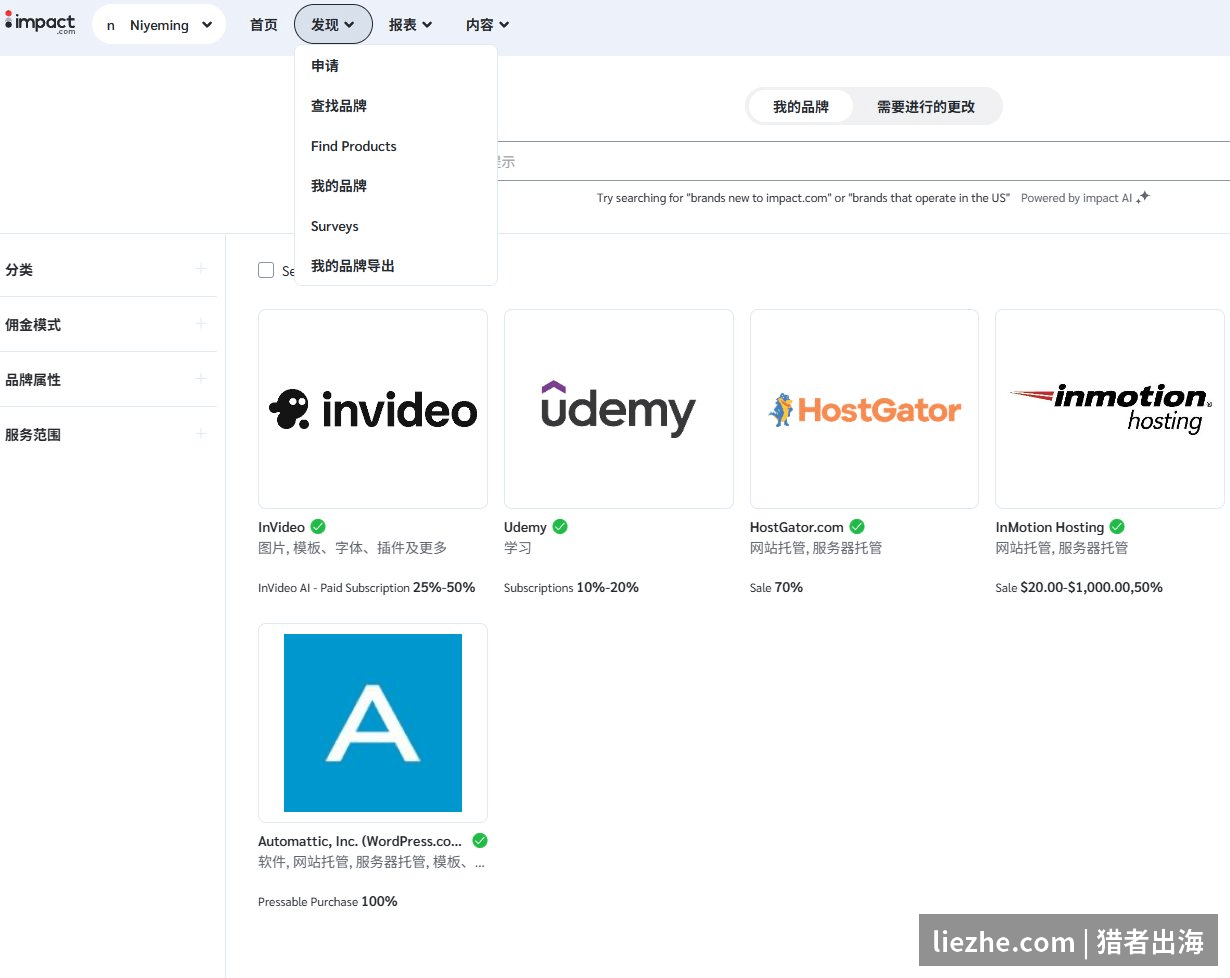Click InMotion 'Sale $20.00-$1,000.00,50%' text
1230x978 pixels.
1079,588
